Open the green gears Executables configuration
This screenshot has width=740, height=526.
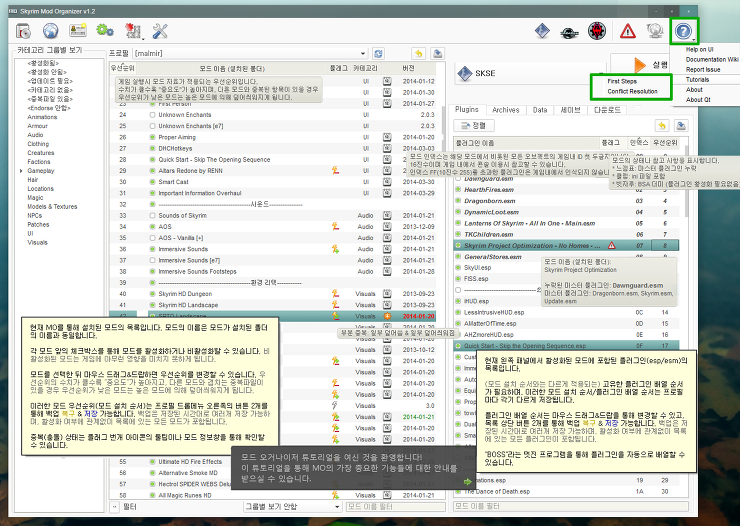[x=105, y=31]
